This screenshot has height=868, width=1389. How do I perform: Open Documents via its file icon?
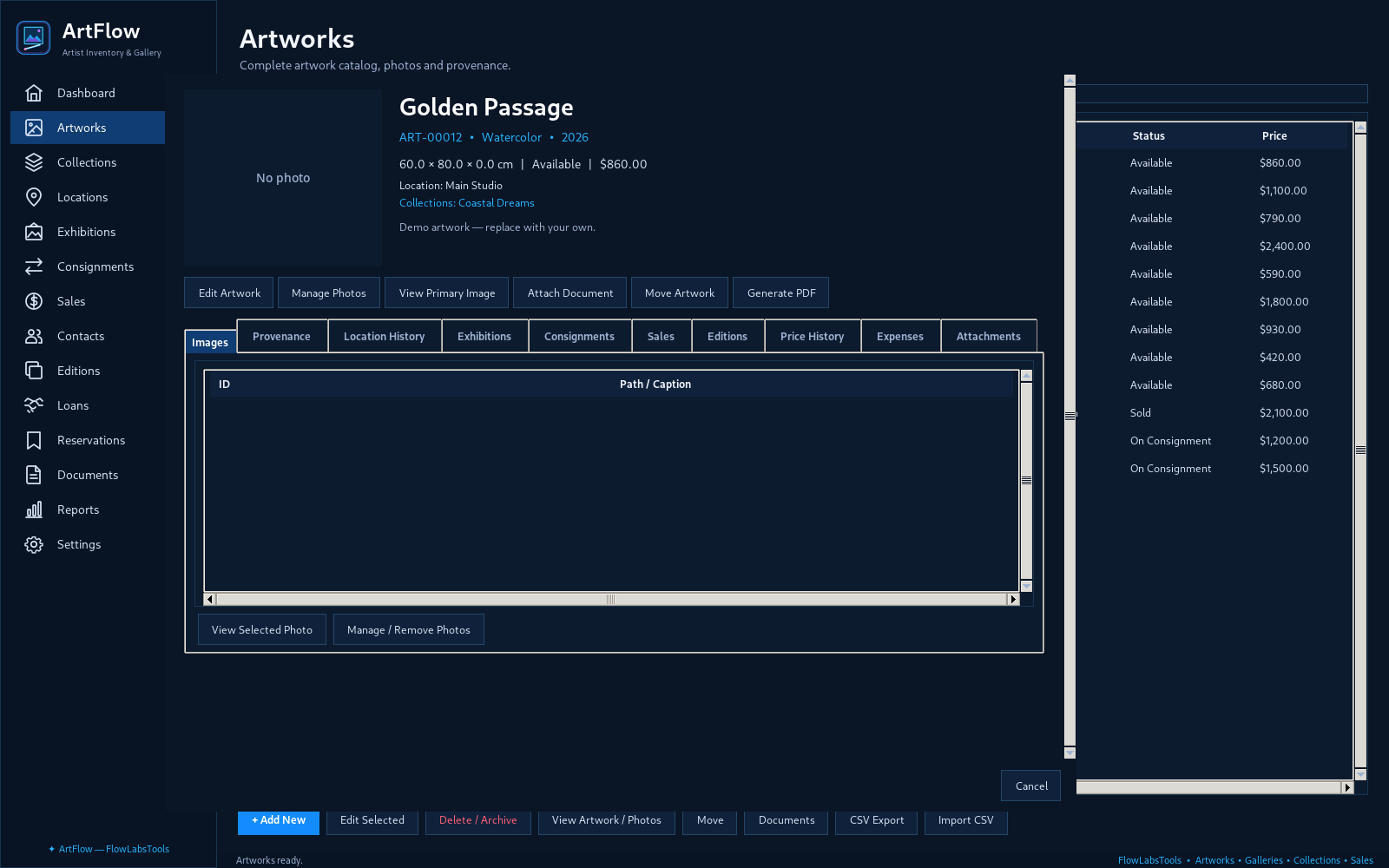(34, 475)
